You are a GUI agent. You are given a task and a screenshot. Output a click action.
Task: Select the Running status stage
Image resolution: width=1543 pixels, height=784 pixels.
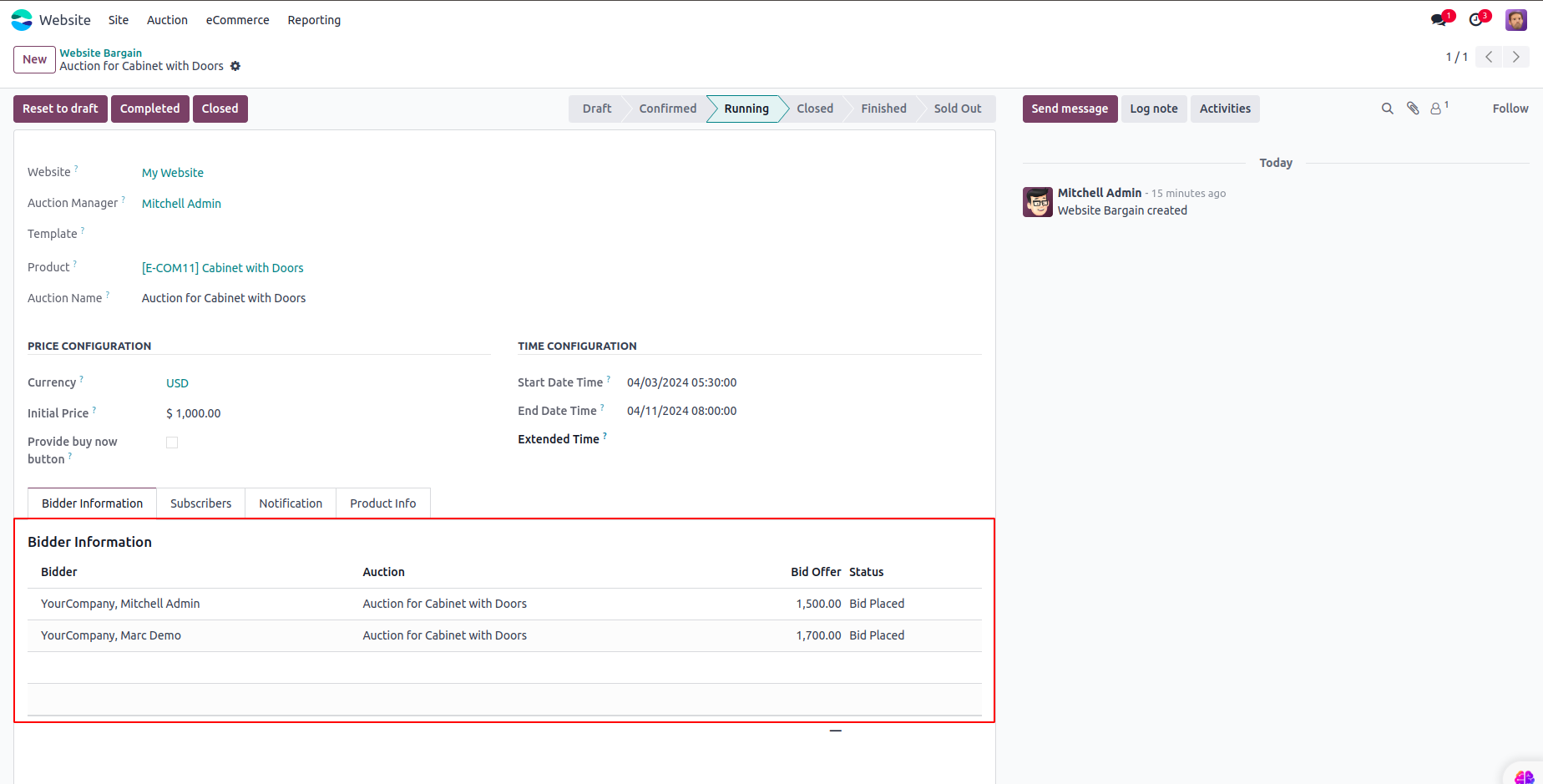pos(746,109)
